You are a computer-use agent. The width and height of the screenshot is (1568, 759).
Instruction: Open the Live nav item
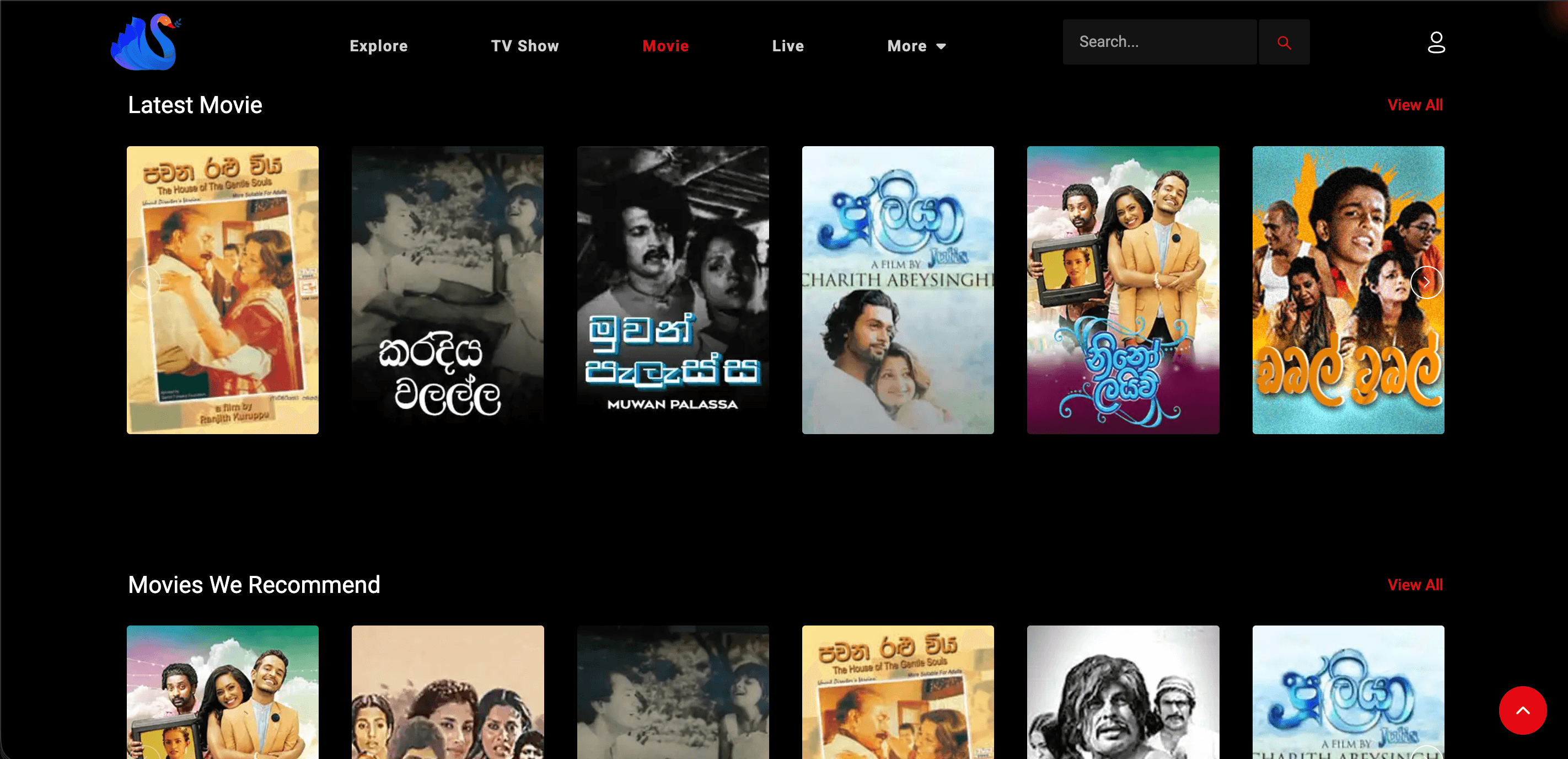pos(788,46)
